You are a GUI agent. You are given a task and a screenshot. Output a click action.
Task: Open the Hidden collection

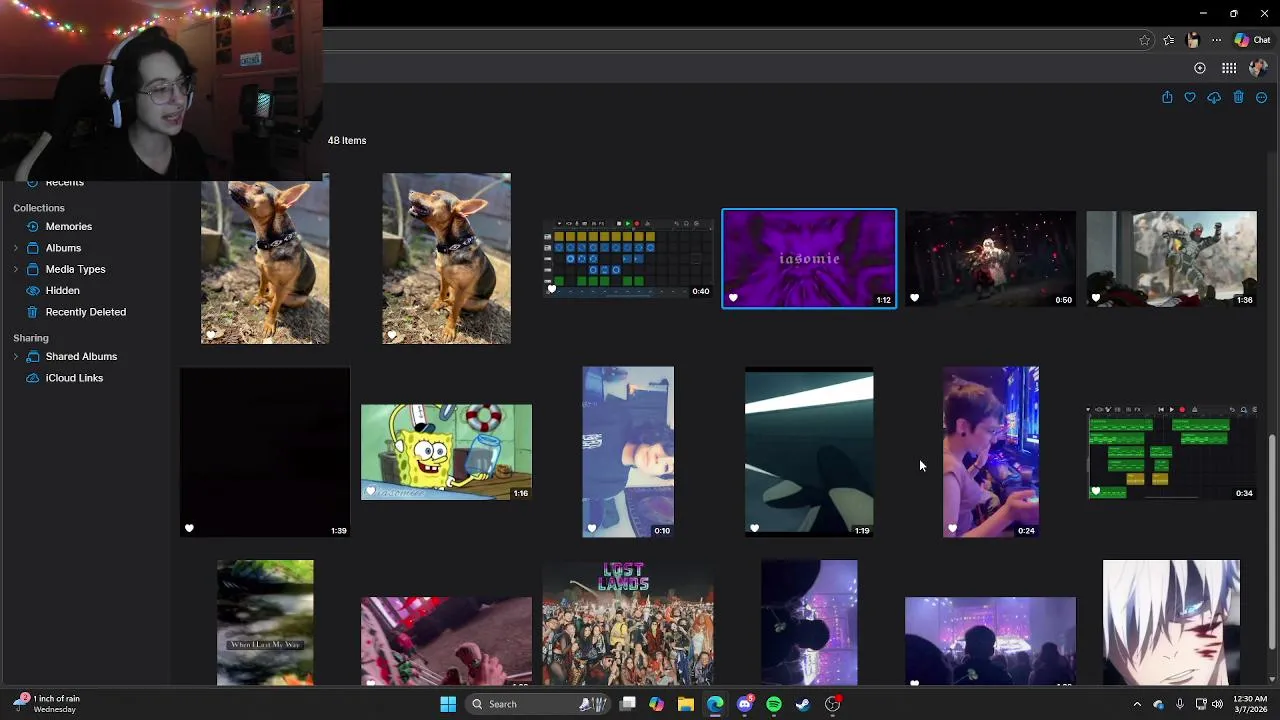pyautogui.click(x=62, y=290)
